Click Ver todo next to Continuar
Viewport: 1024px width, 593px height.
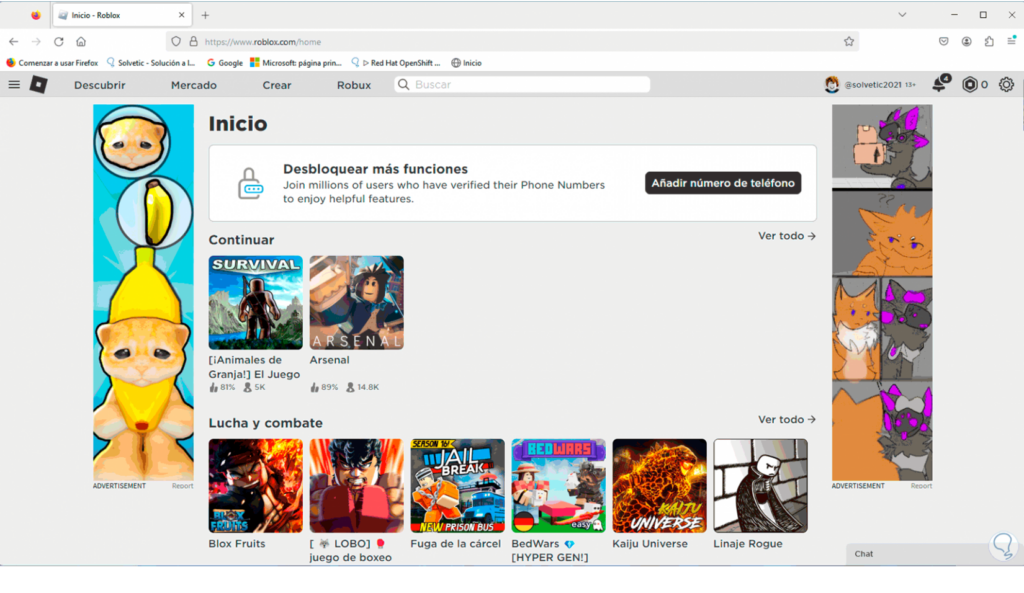coord(786,236)
